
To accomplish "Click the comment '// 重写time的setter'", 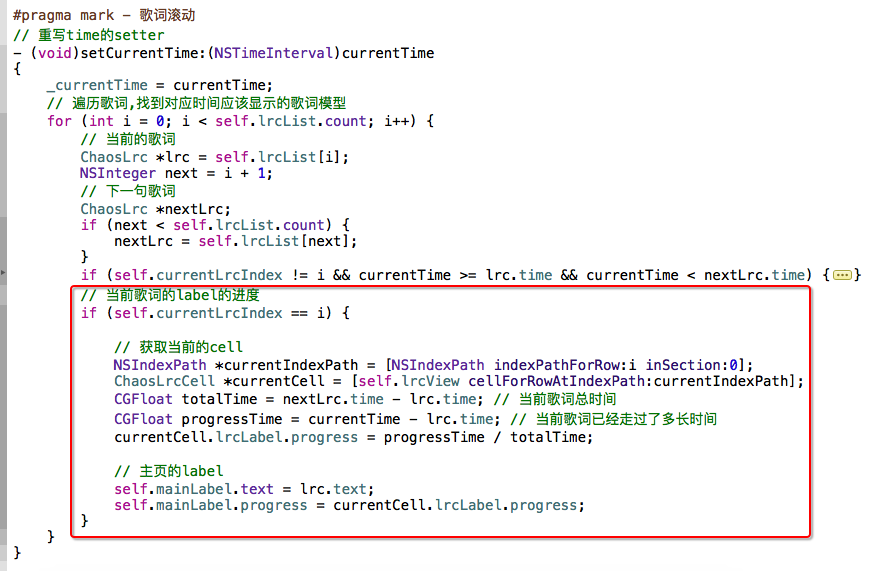I will tap(89, 35).
